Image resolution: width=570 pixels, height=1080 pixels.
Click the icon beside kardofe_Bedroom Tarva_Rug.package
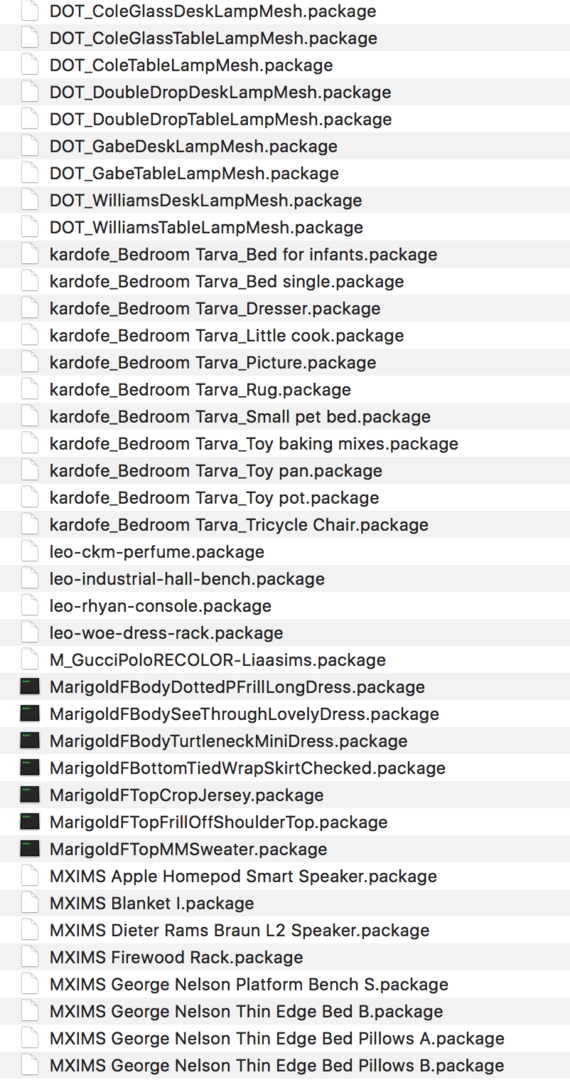[30, 390]
